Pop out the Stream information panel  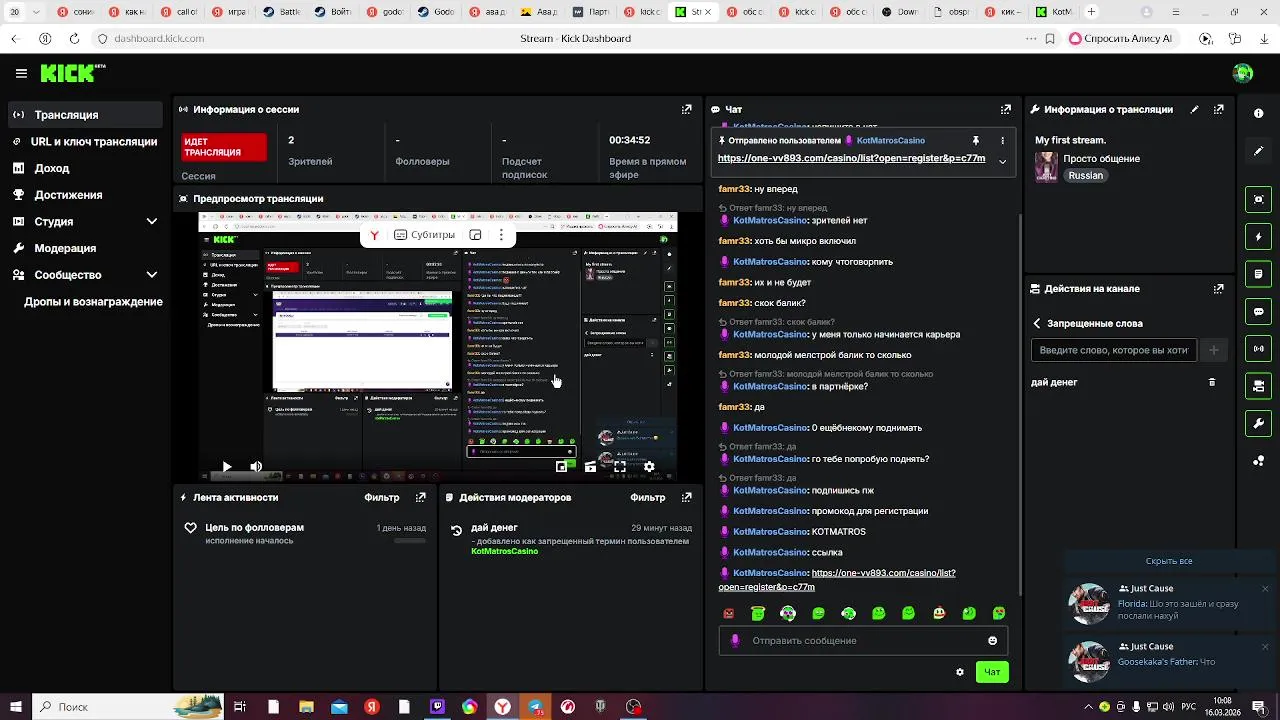click(1218, 109)
